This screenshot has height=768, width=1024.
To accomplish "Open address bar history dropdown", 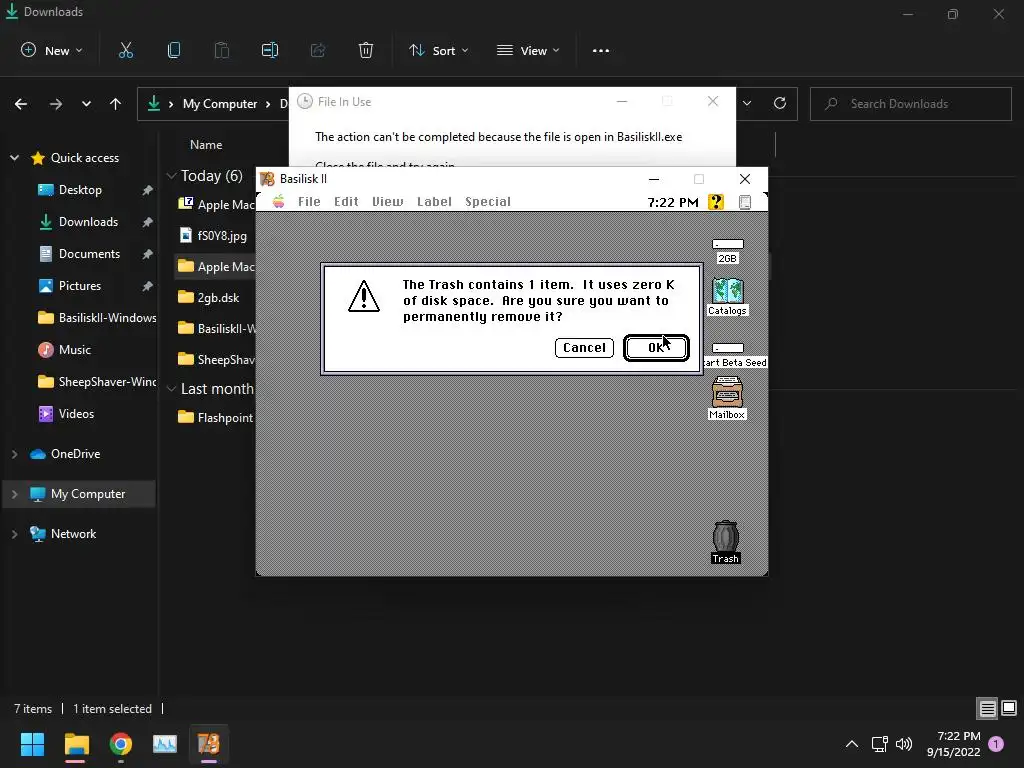I will [747, 103].
